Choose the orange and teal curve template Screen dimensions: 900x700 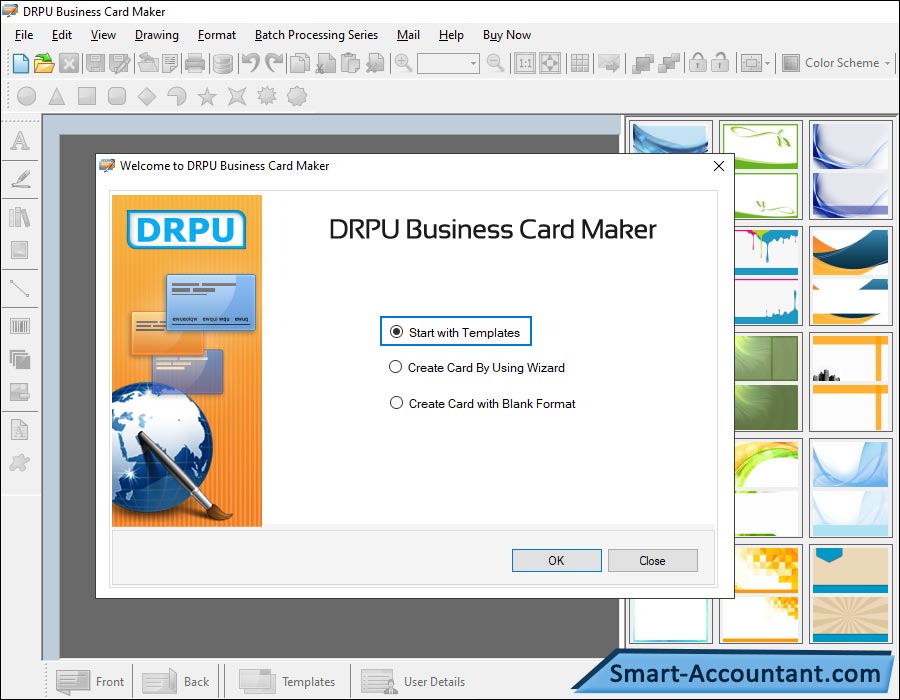pyautogui.click(x=850, y=277)
